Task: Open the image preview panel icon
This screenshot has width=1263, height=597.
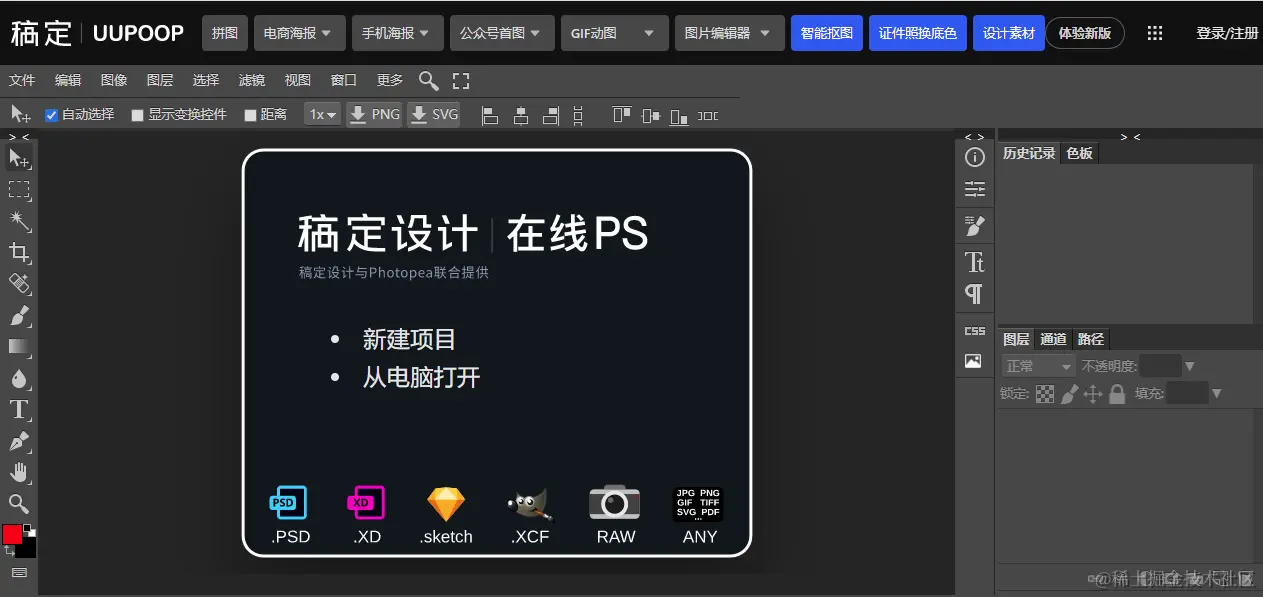Action: point(973,361)
